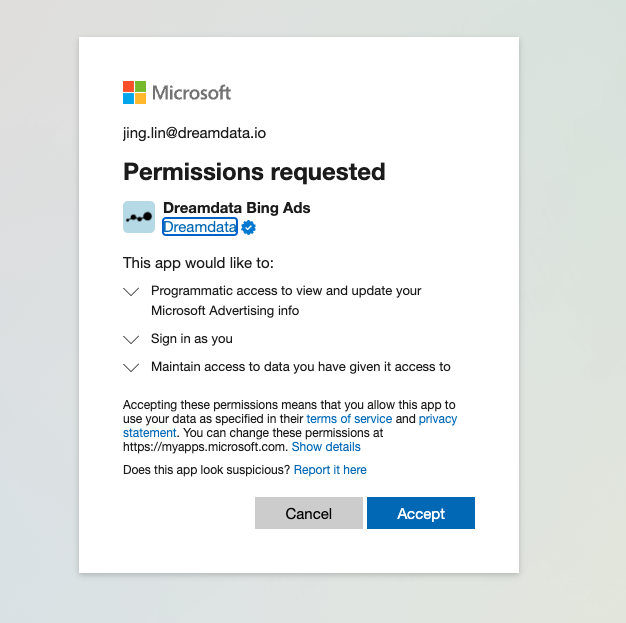Expand the Sign in as you chevron

click(131, 339)
